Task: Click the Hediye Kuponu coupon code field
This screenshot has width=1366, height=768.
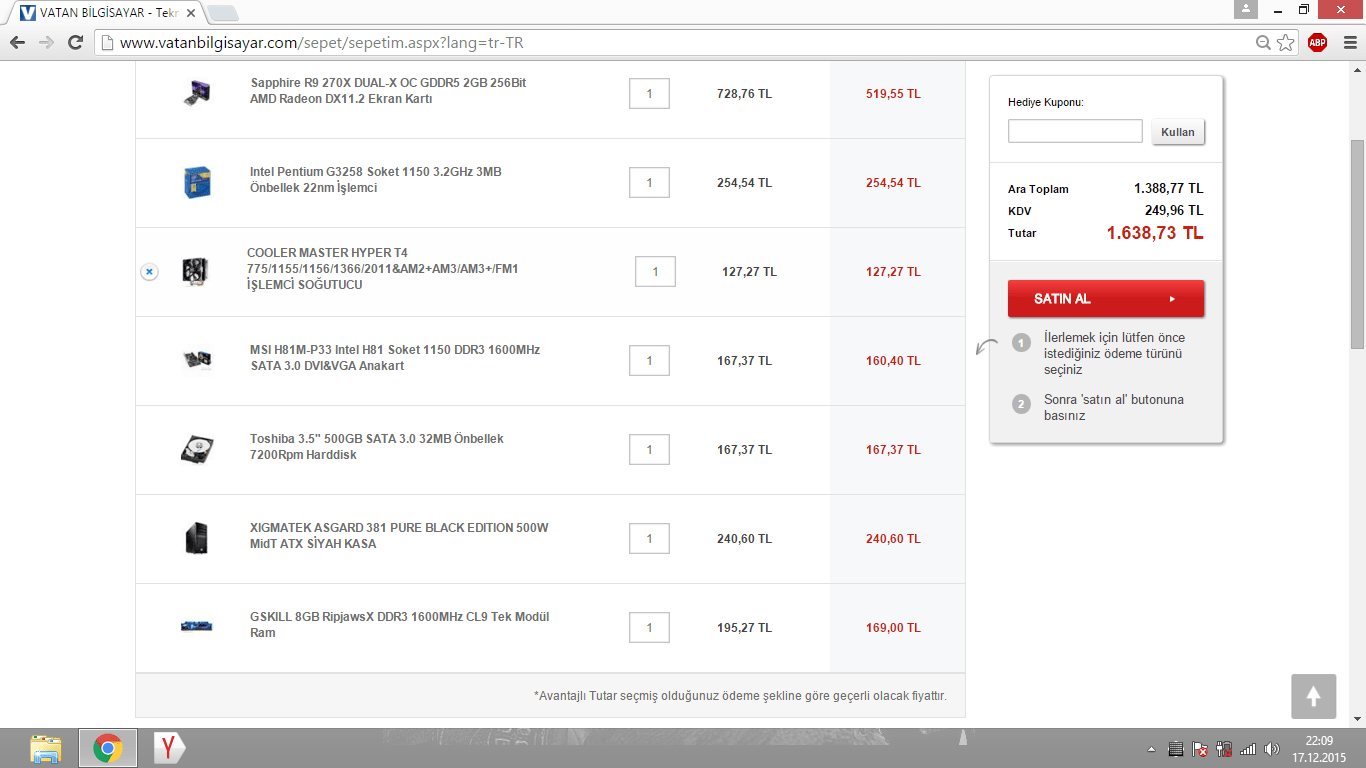Action: (1075, 131)
